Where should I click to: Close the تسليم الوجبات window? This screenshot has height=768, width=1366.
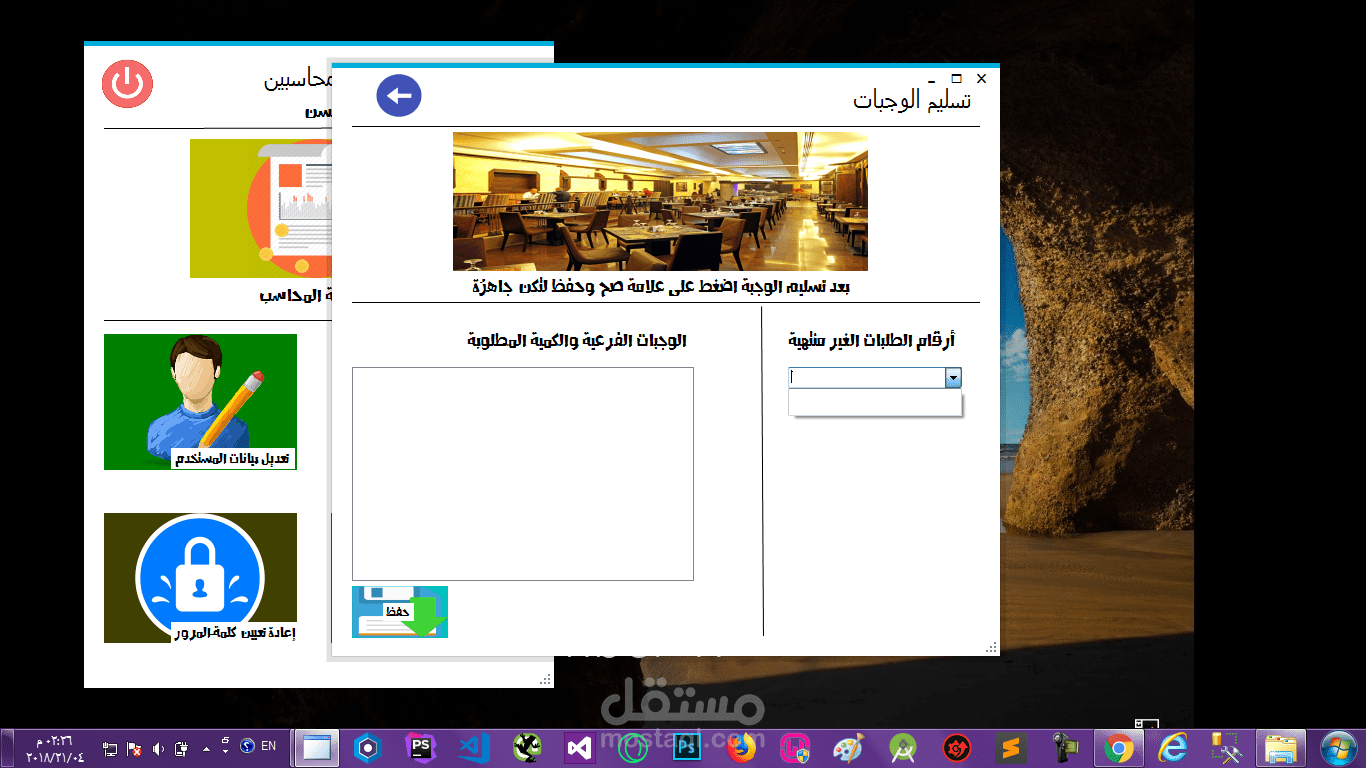pyautogui.click(x=981, y=78)
